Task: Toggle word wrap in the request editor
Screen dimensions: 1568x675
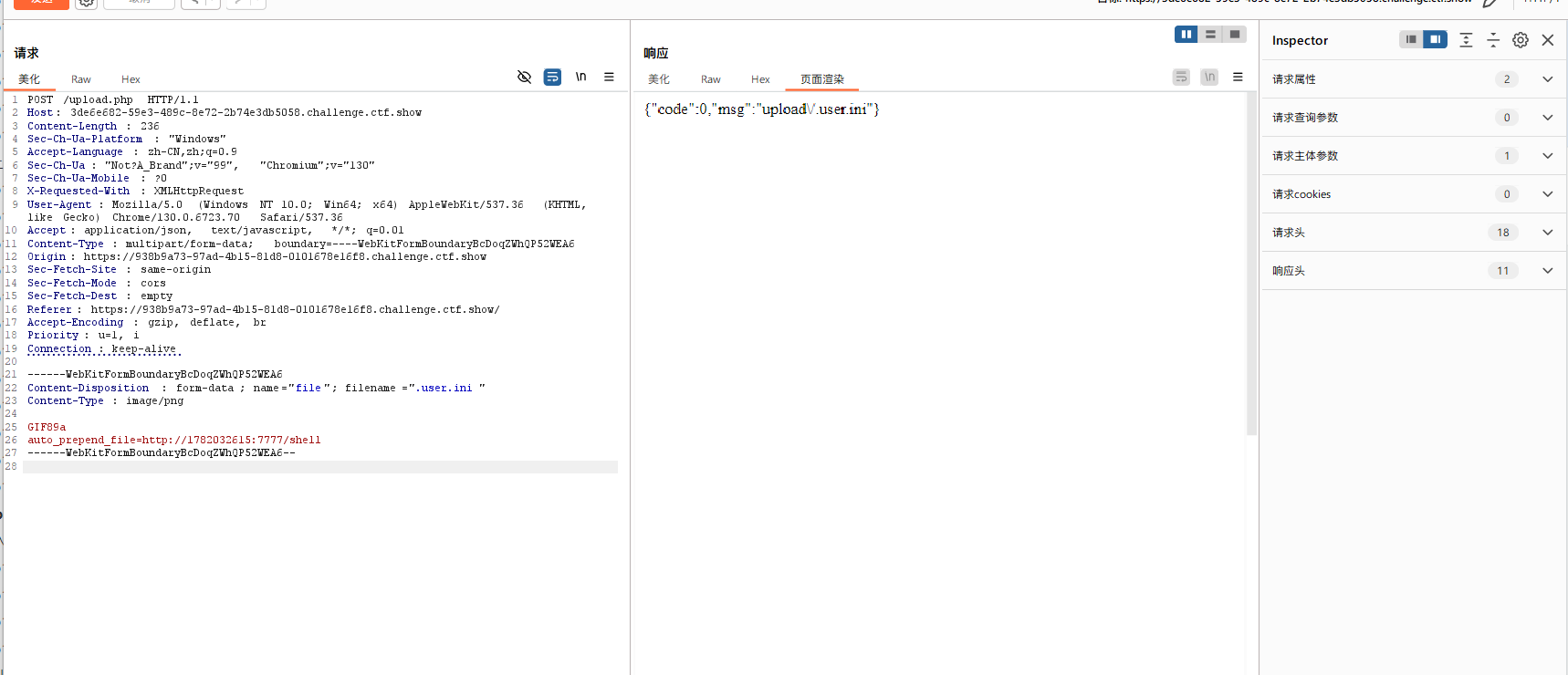Action: click(552, 78)
